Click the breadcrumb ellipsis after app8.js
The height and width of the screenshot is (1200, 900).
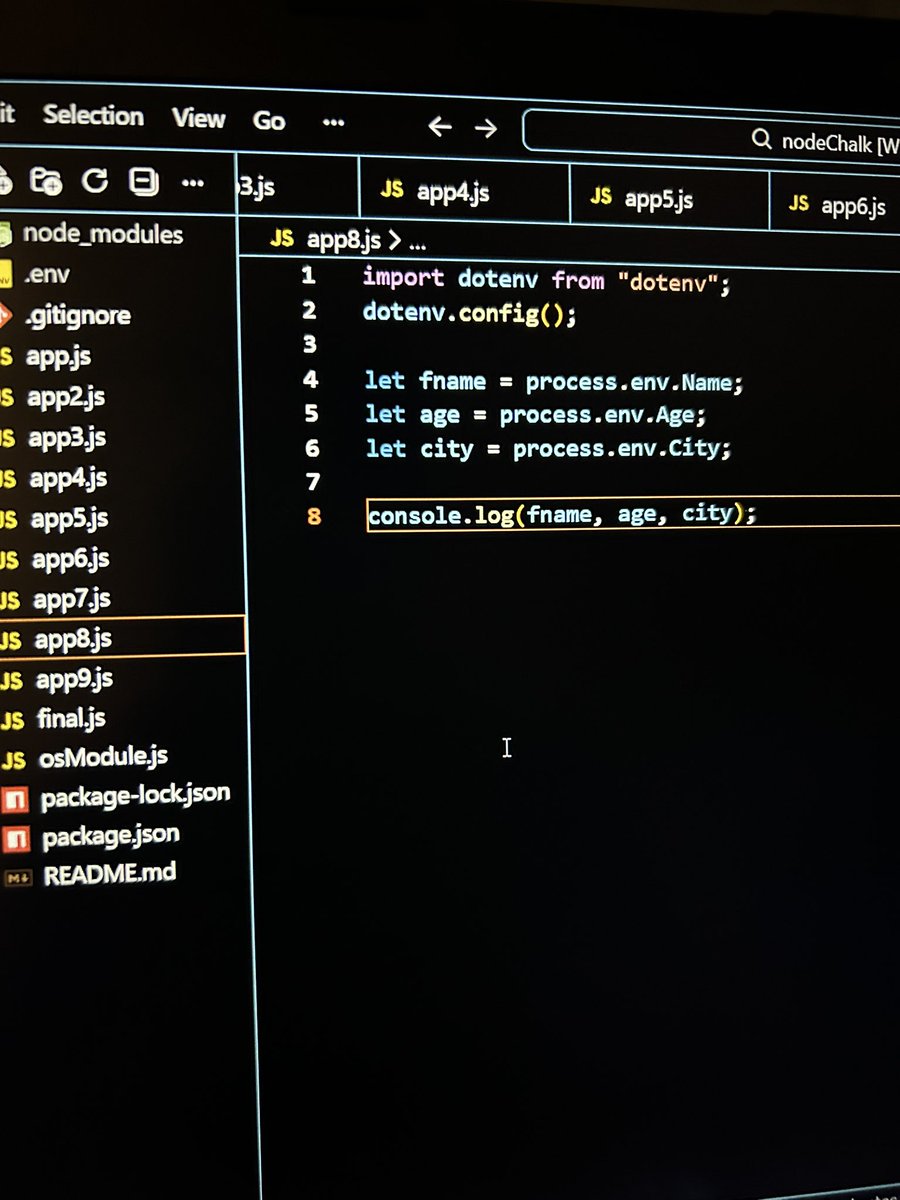pyautogui.click(x=418, y=243)
